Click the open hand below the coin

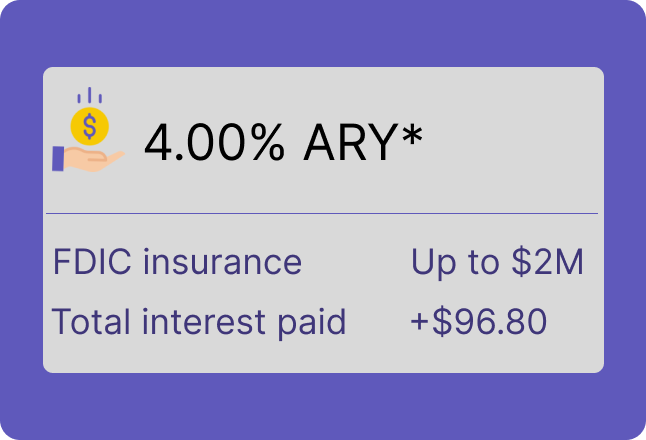[x=94, y=159]
